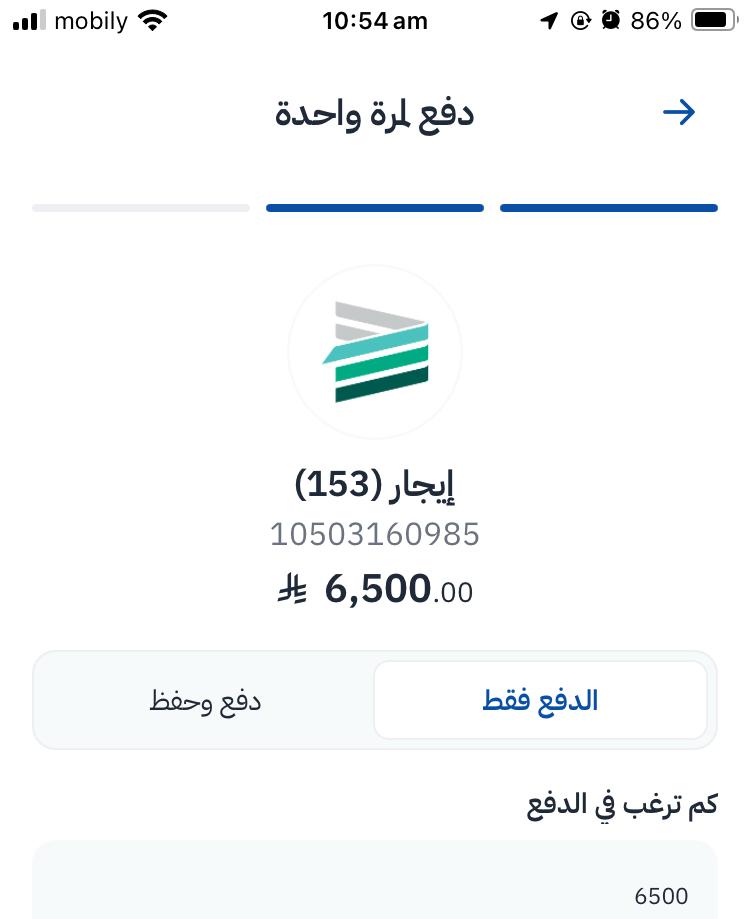
Task: Tap the gray unfinished progress step bar
Action: (x=141, y=208)
